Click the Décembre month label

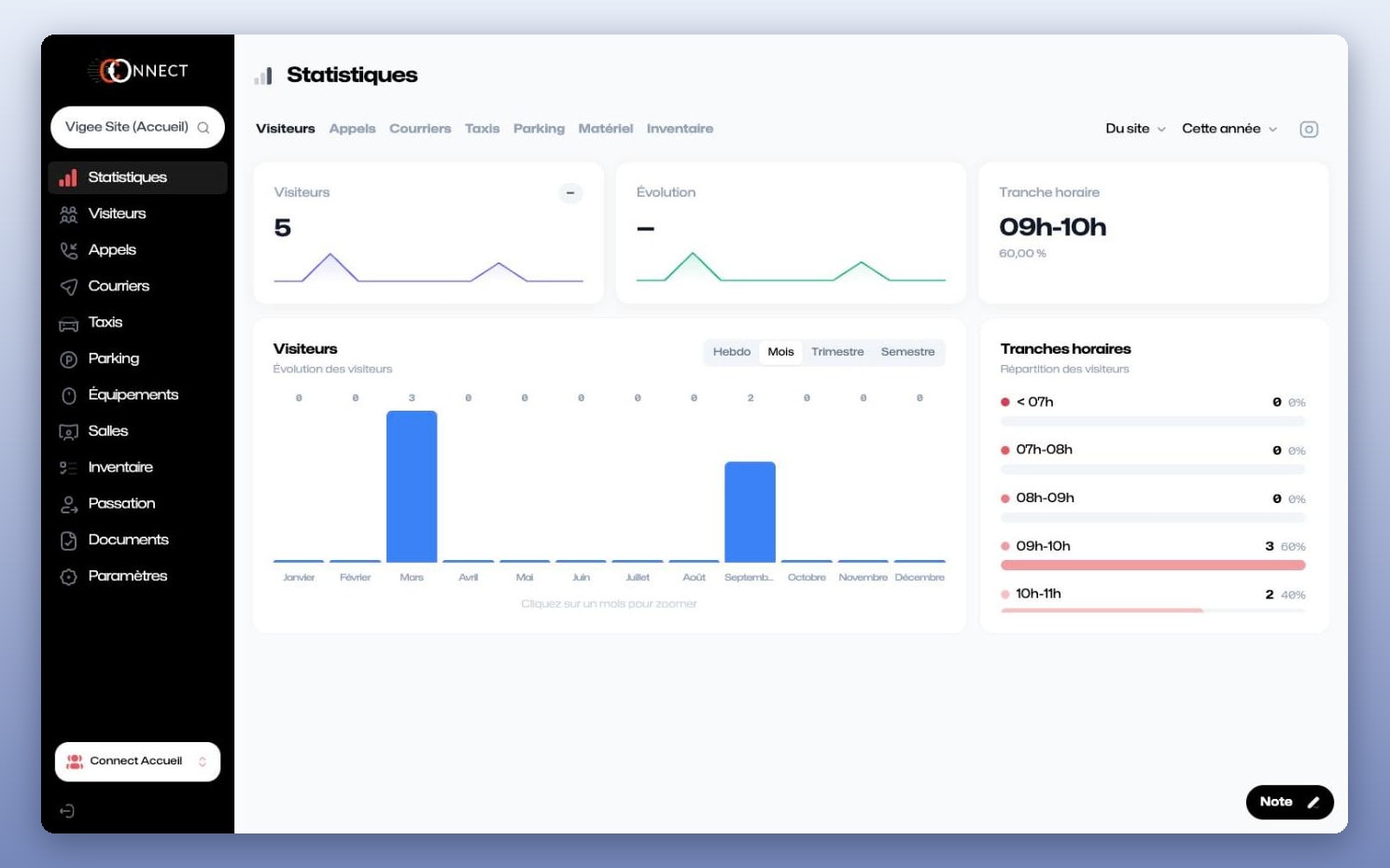920,578
